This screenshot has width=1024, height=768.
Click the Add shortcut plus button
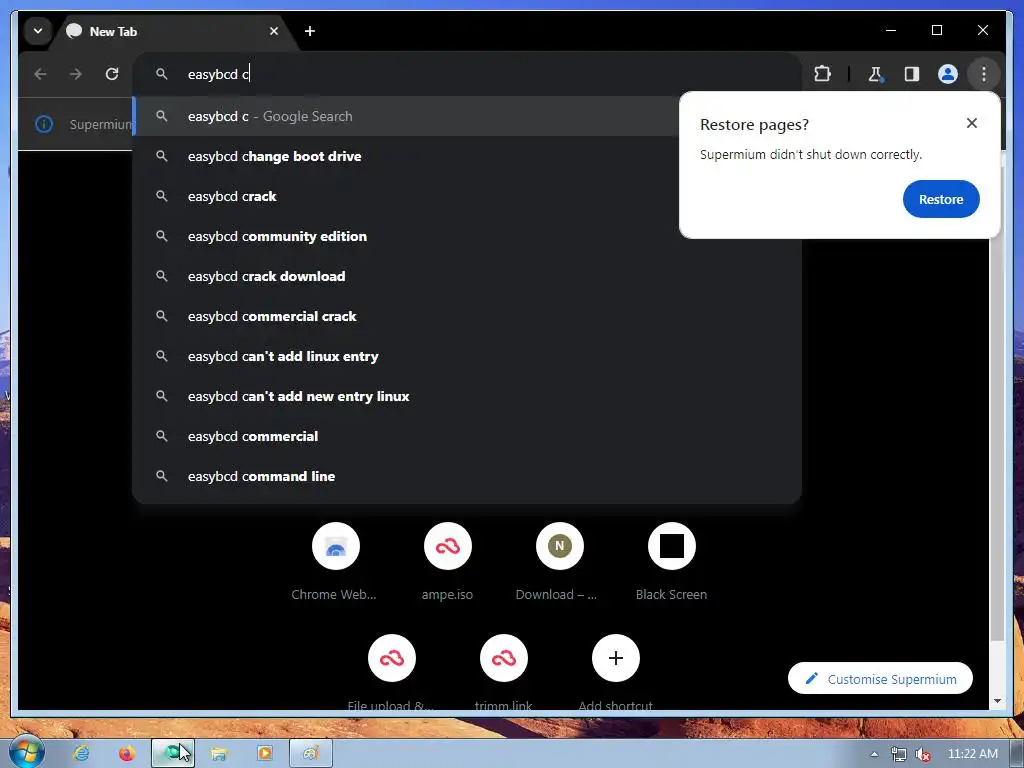pyautogui.click(x=615, y=658)
